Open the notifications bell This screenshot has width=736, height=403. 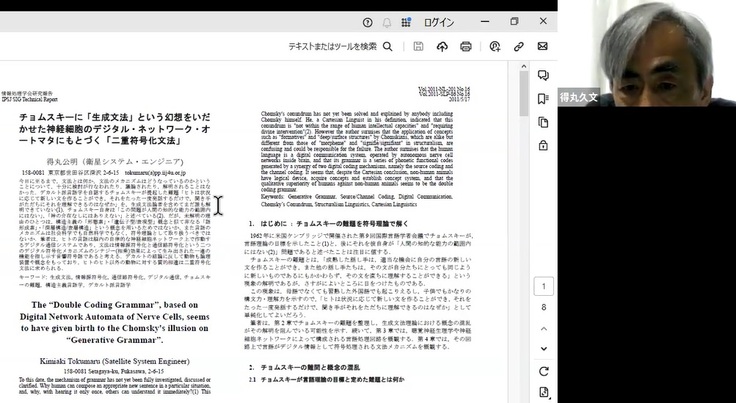click(x=388, y=21)
